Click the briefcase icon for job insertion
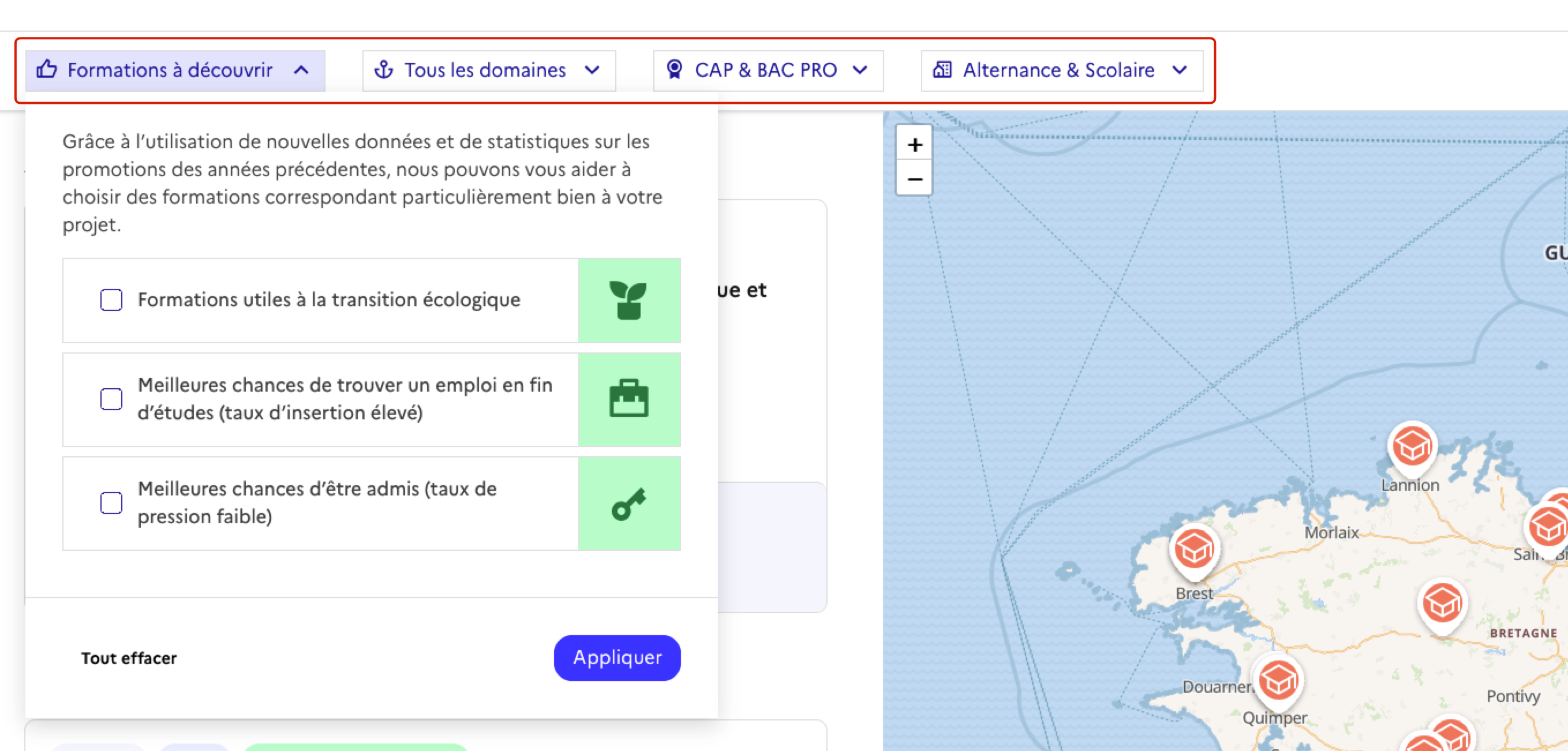The height and width of the screenshot is (751, 1568). [x=628, y=399]
